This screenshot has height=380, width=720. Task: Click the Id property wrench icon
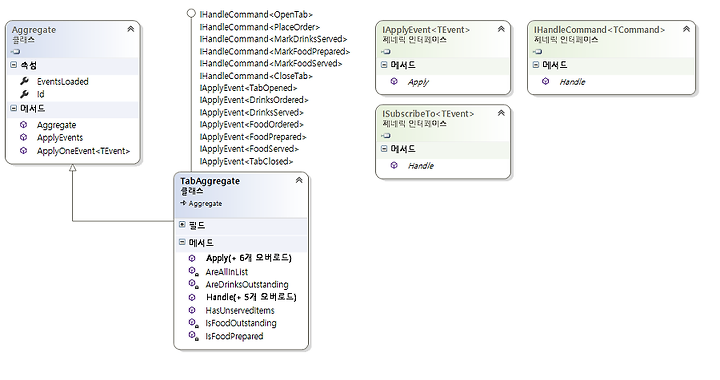click(x=24, y=94)
